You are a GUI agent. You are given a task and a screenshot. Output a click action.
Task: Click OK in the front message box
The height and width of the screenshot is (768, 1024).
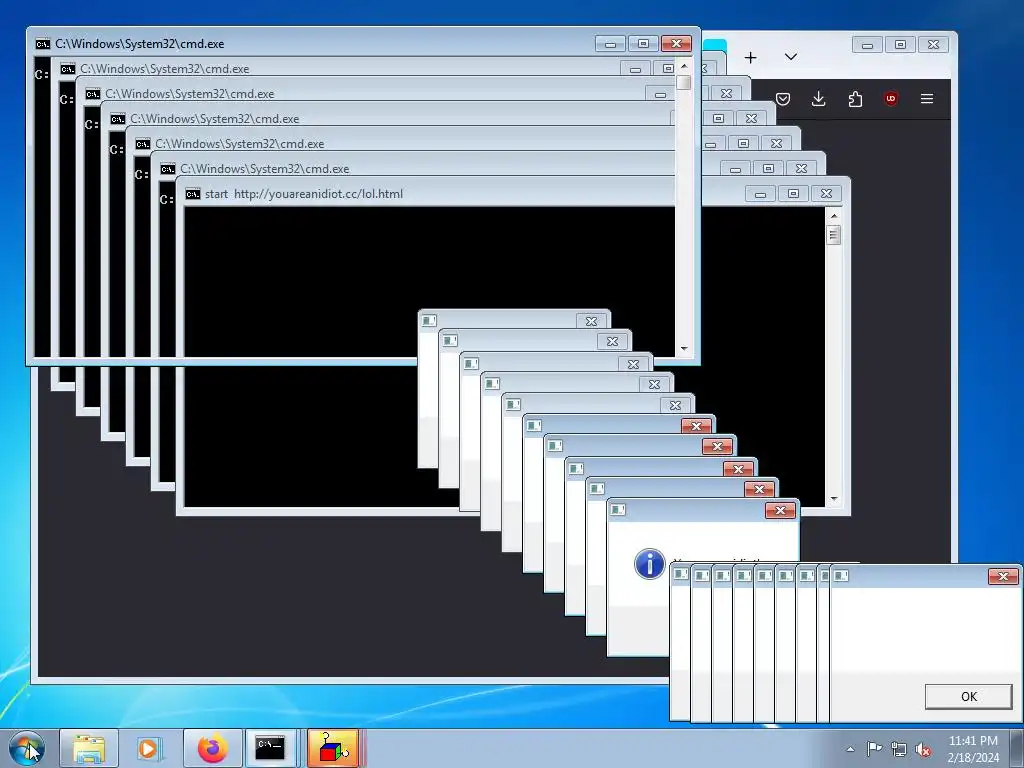[968, 697]
